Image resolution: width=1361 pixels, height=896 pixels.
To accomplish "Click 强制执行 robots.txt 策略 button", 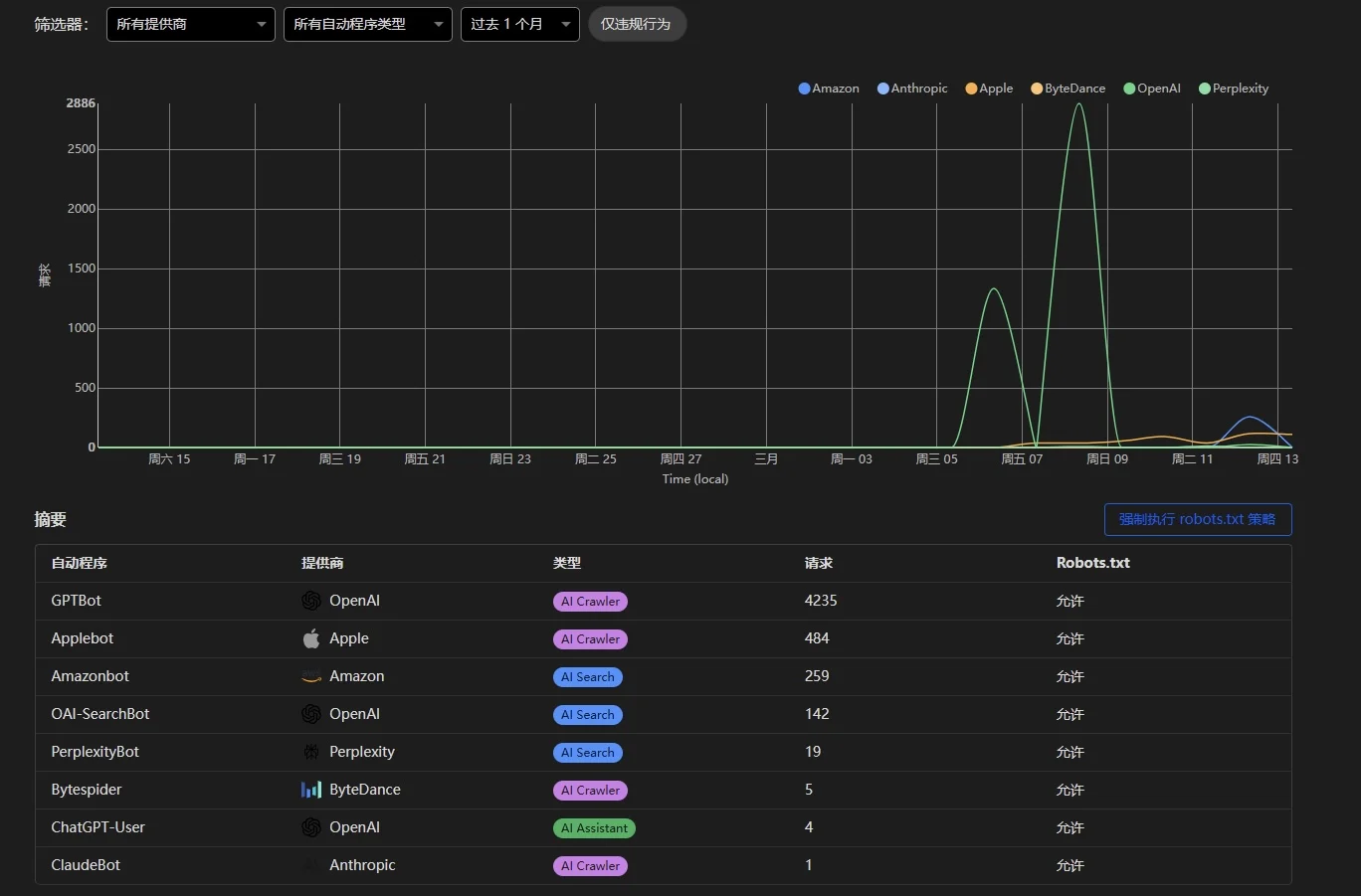I will [x=1197, y=519].
